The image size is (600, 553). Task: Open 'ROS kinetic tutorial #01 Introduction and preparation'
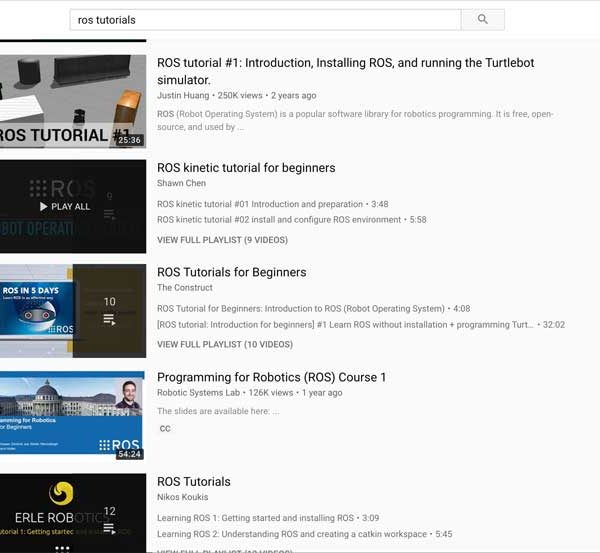(260, 204)
